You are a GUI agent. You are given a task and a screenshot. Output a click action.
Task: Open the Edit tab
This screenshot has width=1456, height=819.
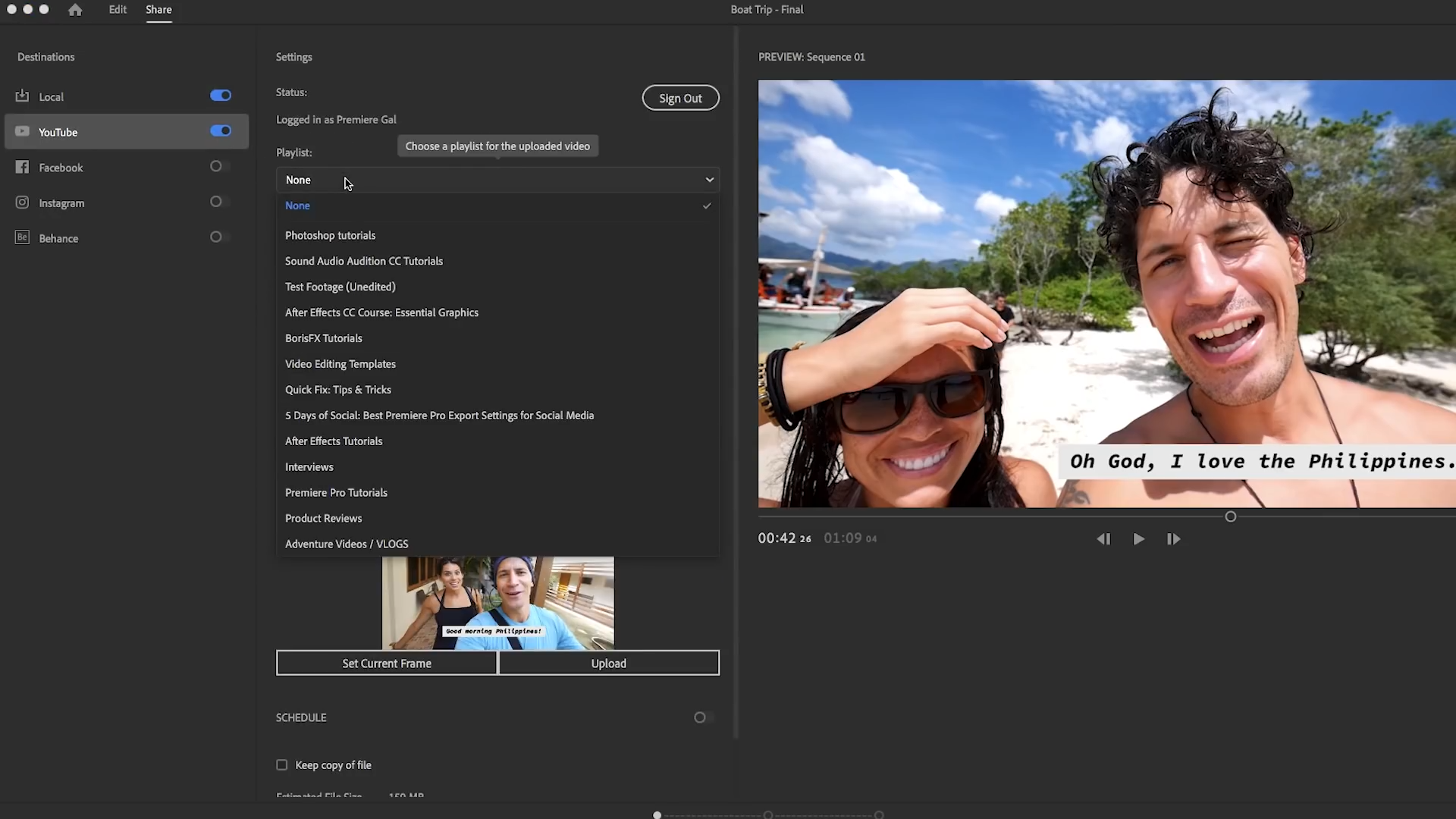[x=118, y=10]
